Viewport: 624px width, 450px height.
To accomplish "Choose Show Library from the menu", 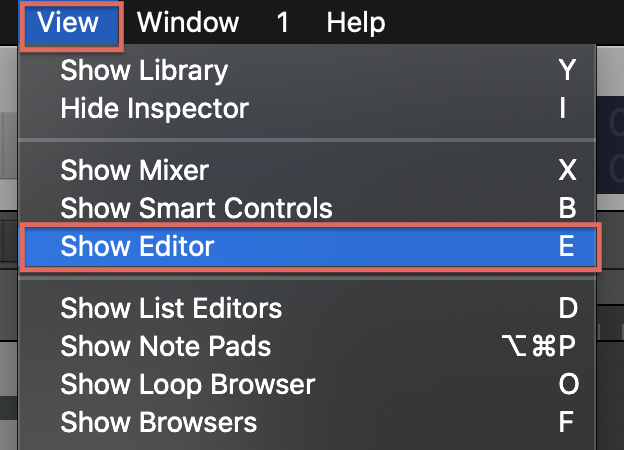I will (144, 71).
